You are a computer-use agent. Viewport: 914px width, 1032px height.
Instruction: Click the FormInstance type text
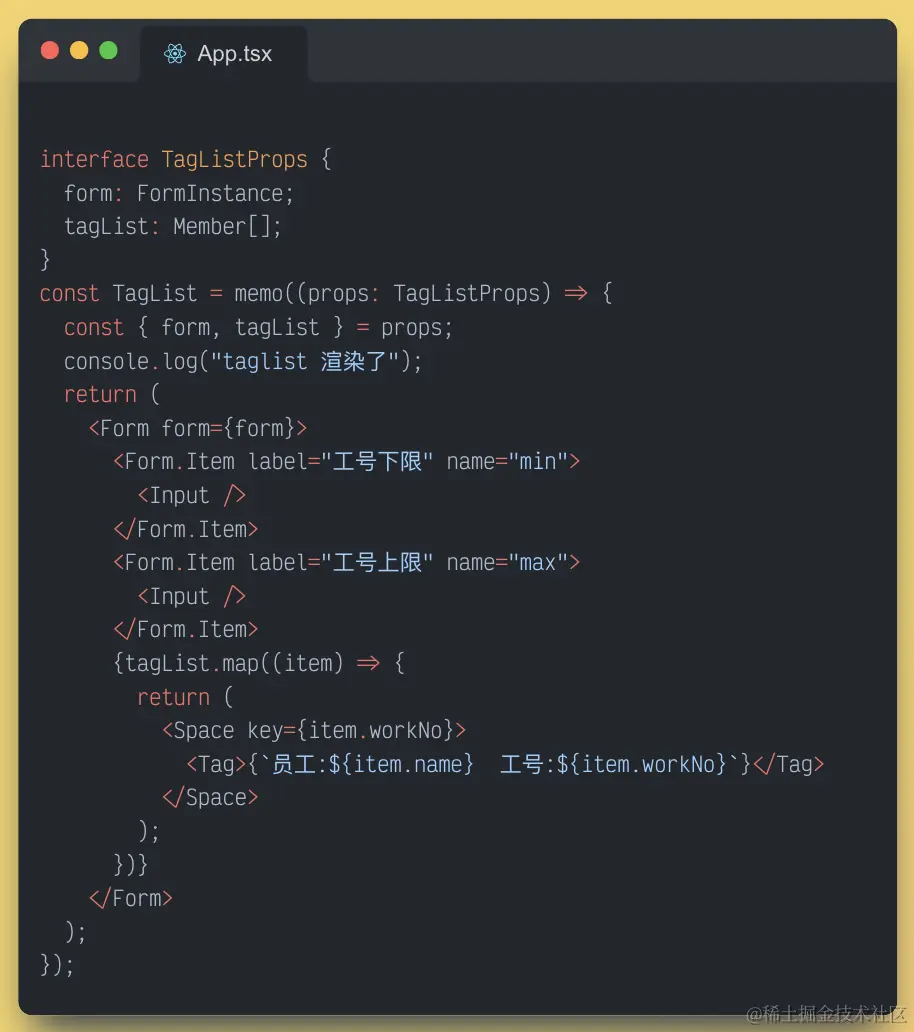click(x=215, y=193)
